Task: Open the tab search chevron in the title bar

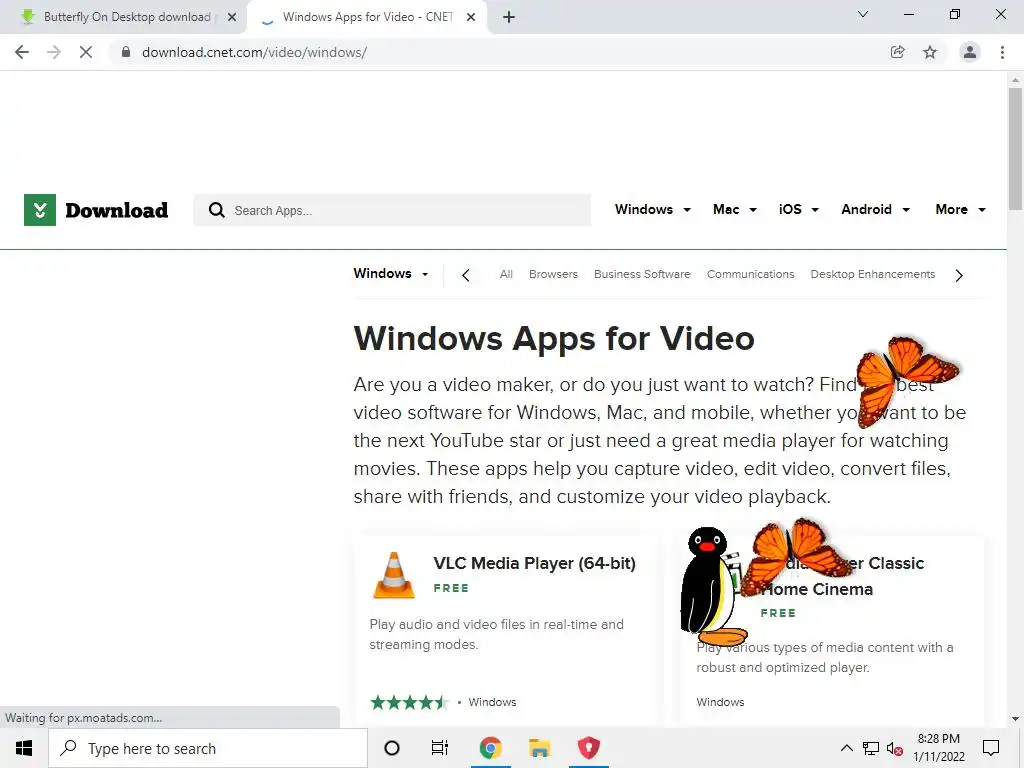Action: click(863, 14)
